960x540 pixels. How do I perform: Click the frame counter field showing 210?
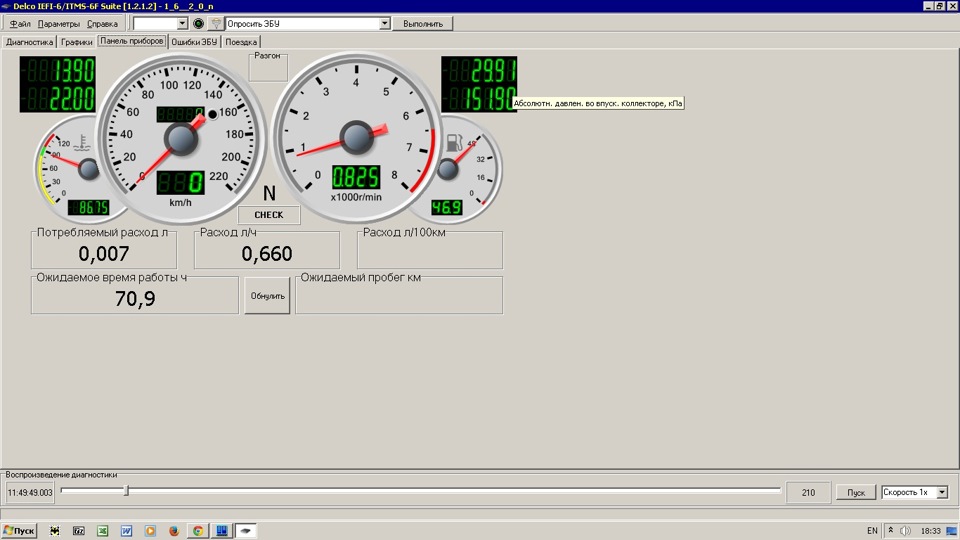(808, 492)
